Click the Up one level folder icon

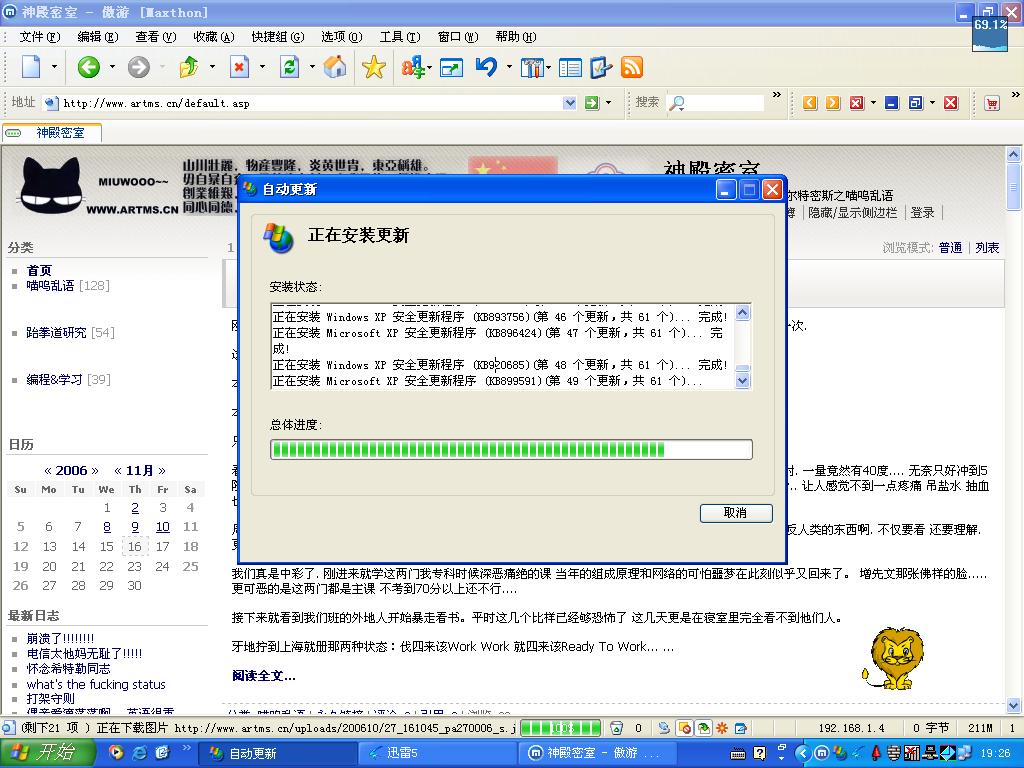(189, 67)
